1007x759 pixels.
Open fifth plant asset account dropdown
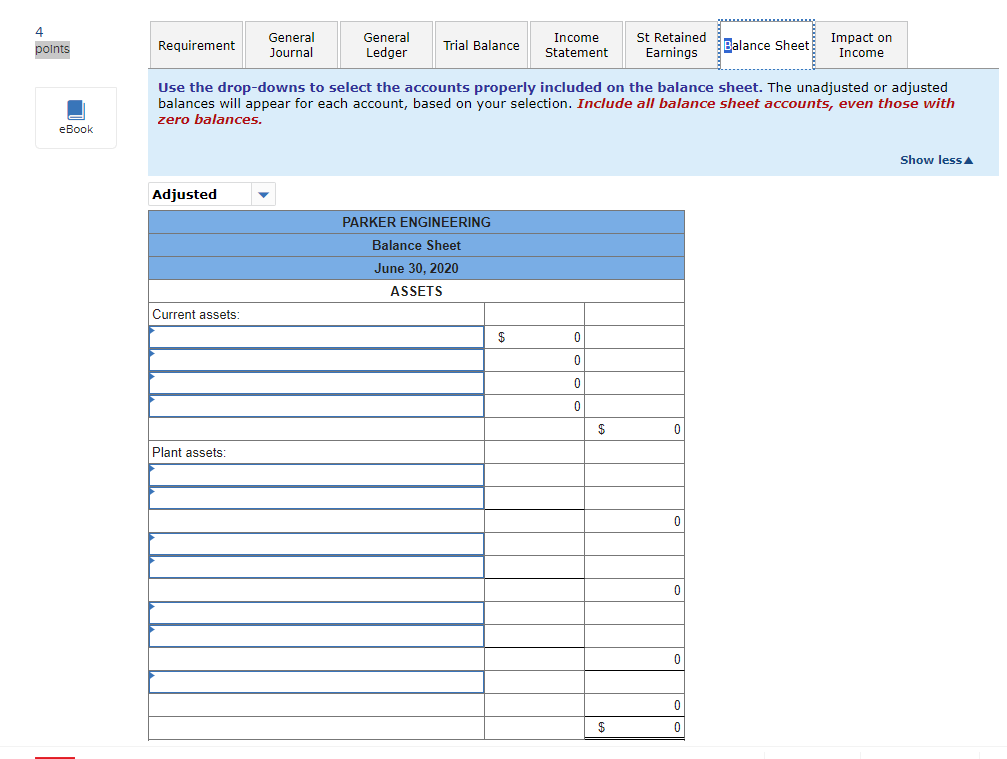tap(317, 613)
